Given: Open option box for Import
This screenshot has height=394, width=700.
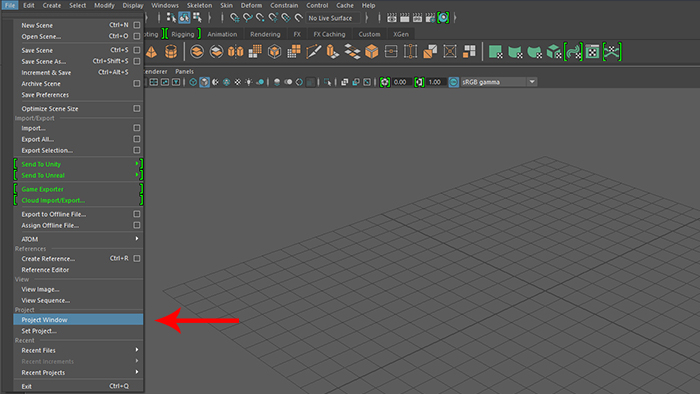Looking at the screenshot, I should [137, 128].
